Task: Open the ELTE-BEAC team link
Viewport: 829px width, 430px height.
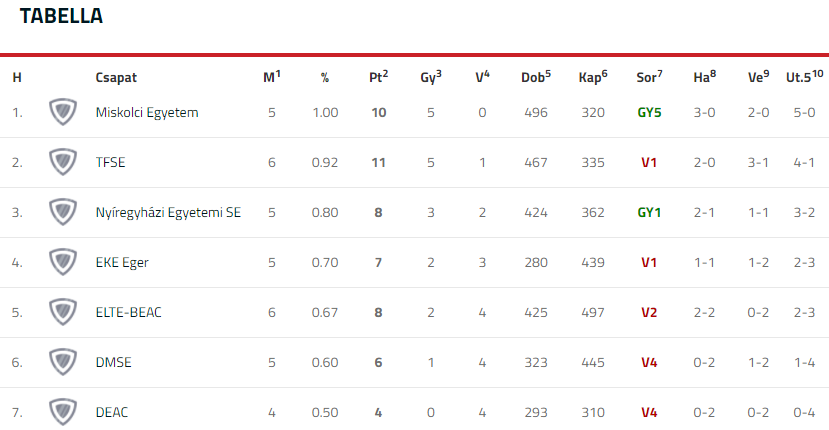Action: coord(128,313)
